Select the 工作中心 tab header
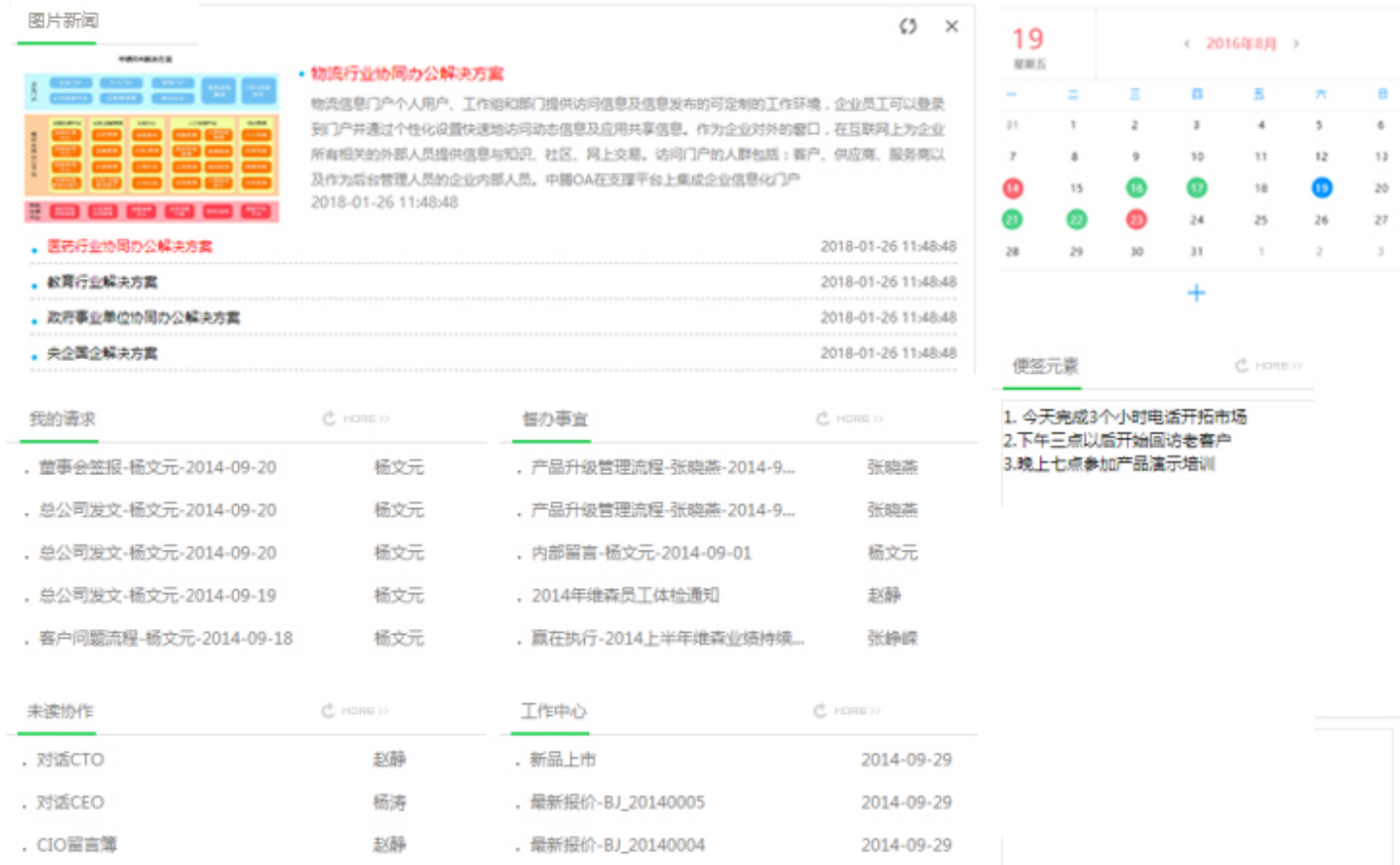This screenshot has width=1400, height=865. click(553, 711)
